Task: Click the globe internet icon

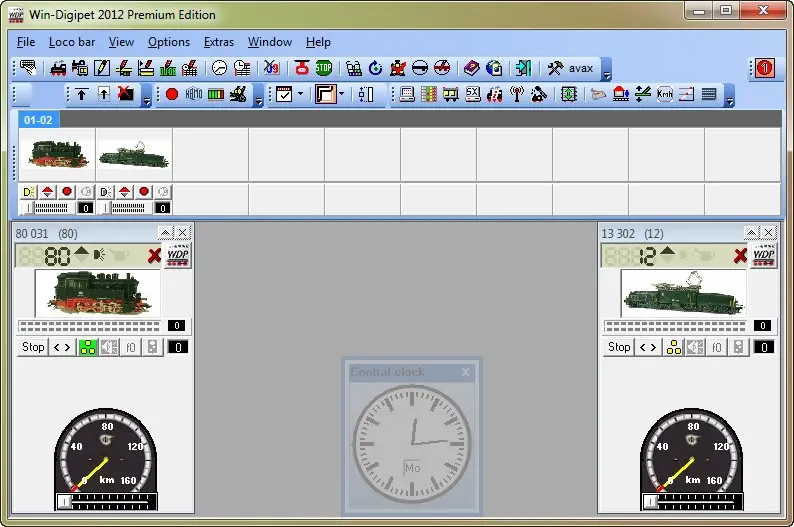Action: point(494,68)
